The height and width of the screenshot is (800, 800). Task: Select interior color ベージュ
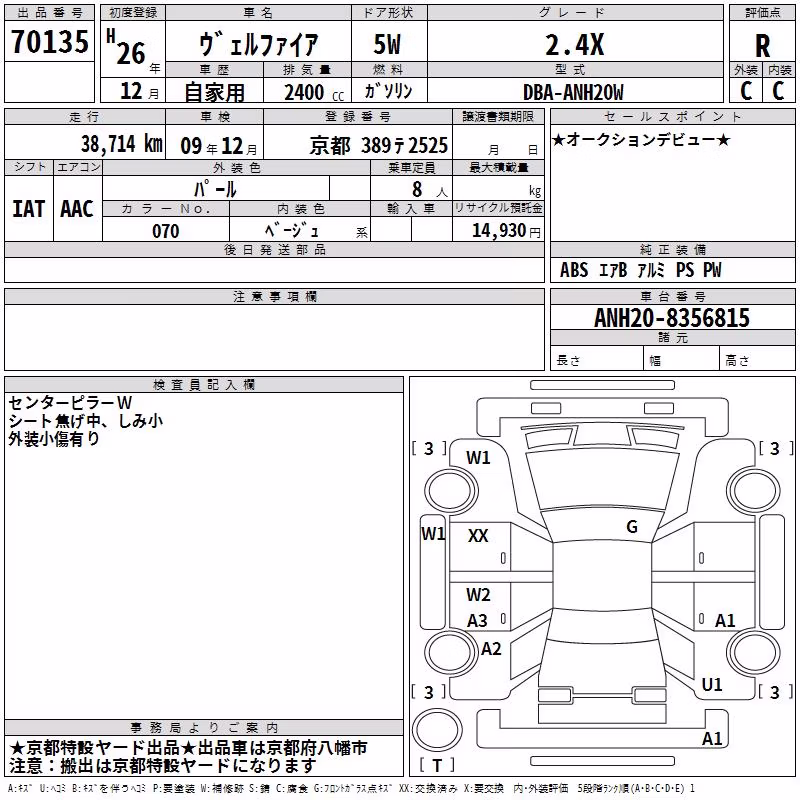[292, 230]
